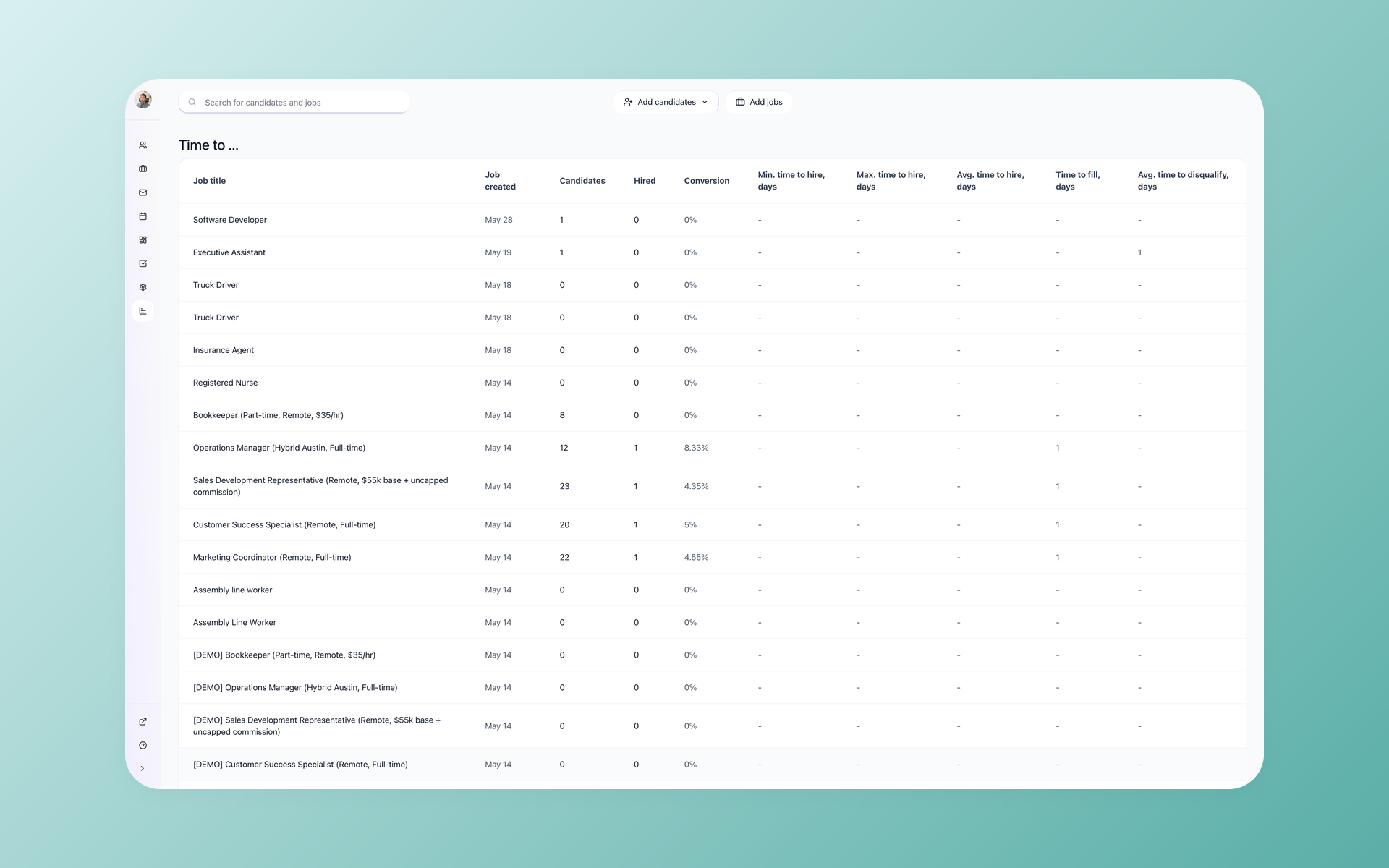Open the Add candidates dropdown
This screenshot has width=1389, height=868.
666,102
